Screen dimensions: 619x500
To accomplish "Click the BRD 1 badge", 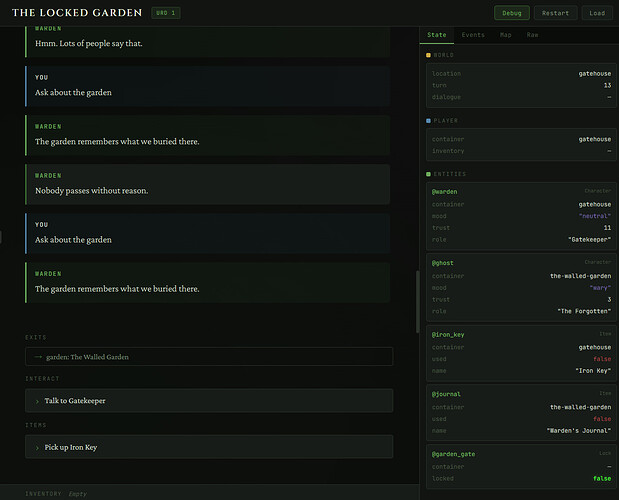I will 166,13.
